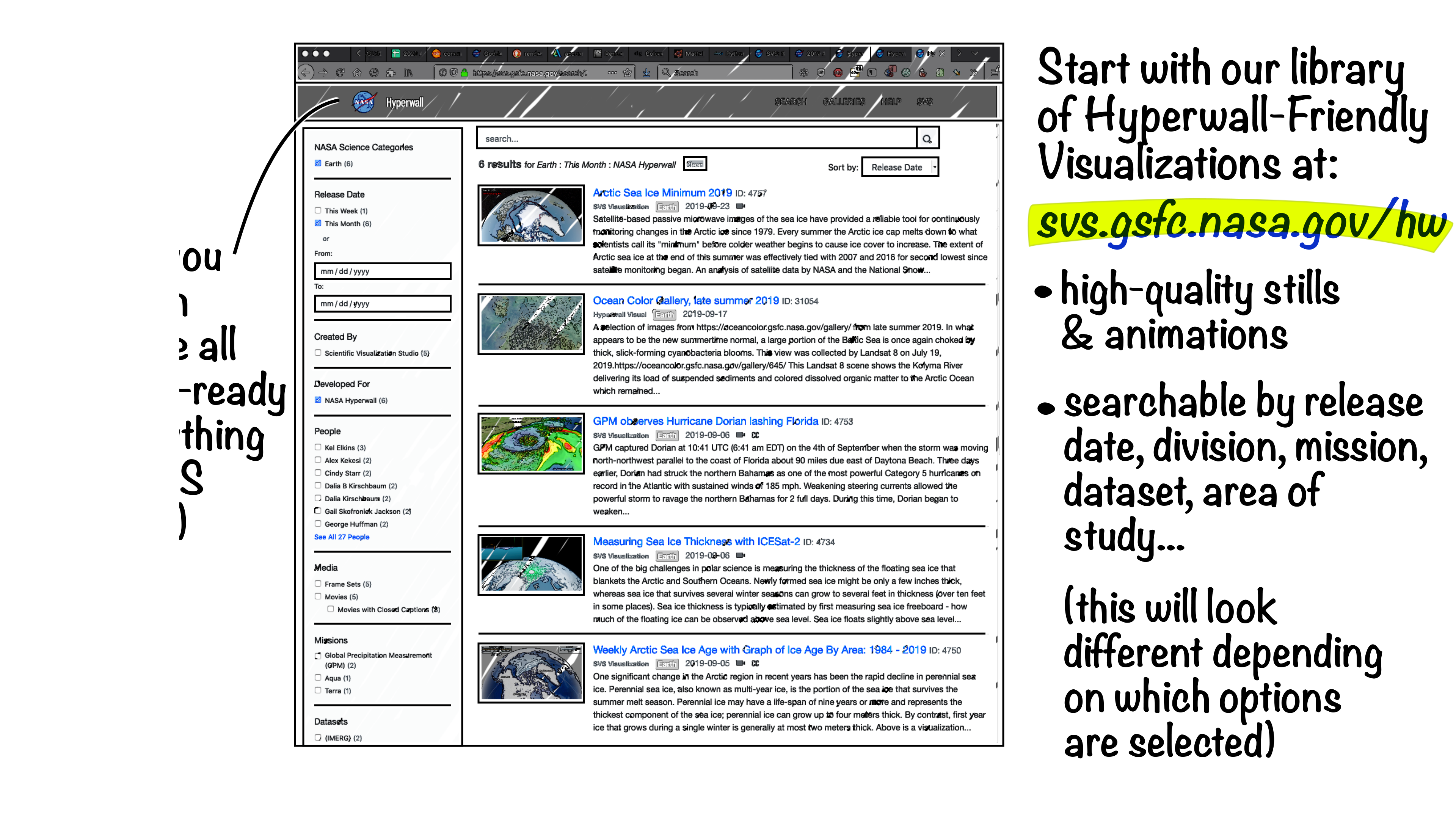Click See All 27 People link
Viewport: 1456px width, 819px height.
click(341, 537)
